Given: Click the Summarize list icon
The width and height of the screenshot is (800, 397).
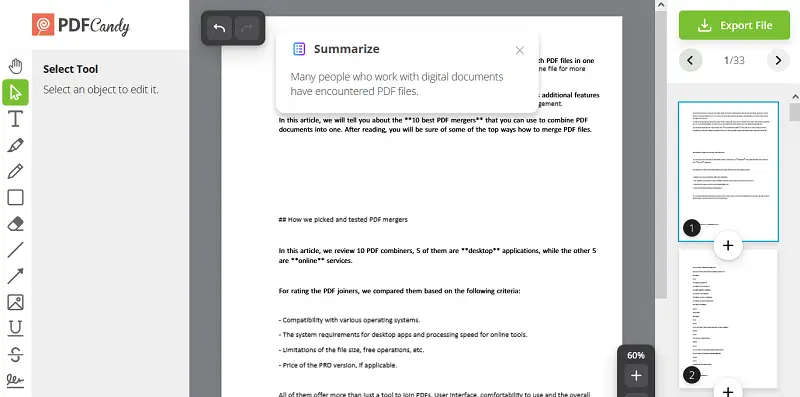Looking at the screenshot, I should point(299,49).
